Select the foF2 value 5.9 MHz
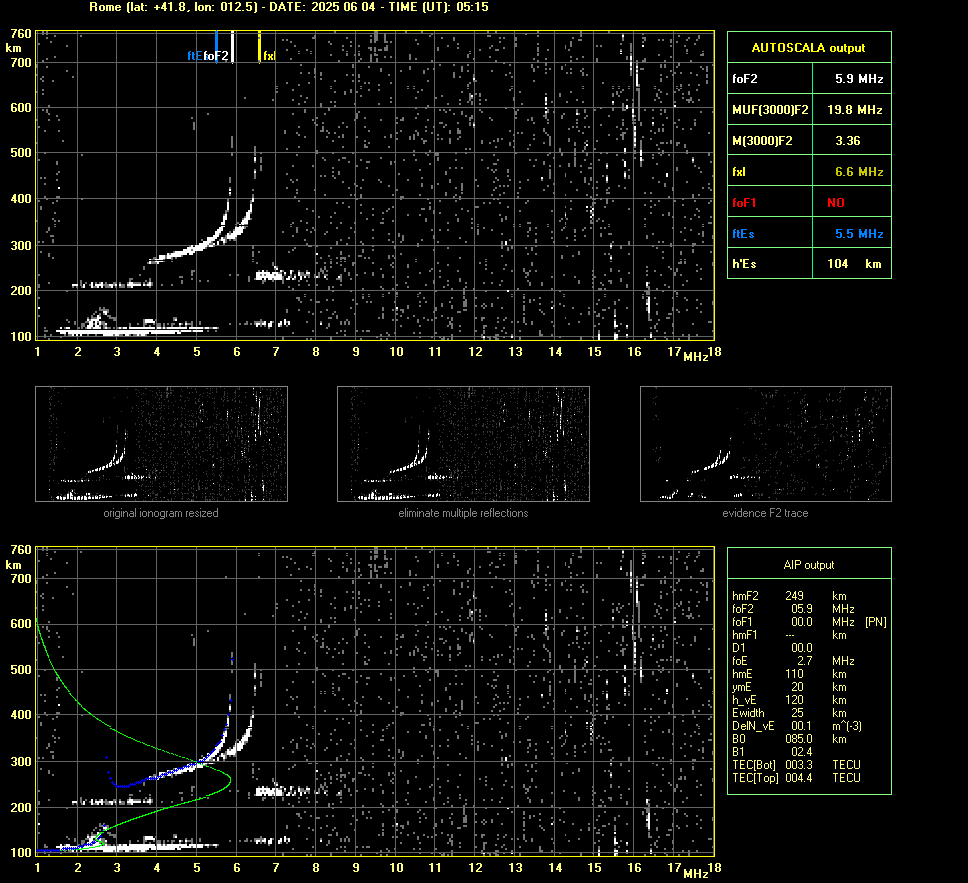968x883 pixels. pos(859,78)
